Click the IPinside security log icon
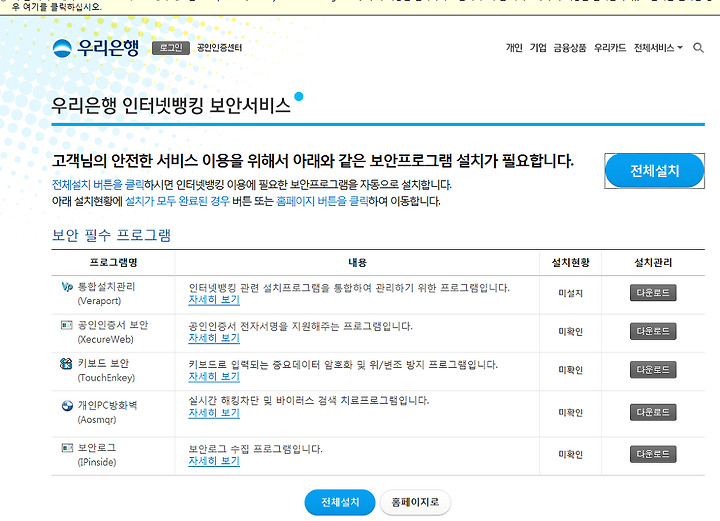This screenshot has width=720, height=521. tap(67, 448)
